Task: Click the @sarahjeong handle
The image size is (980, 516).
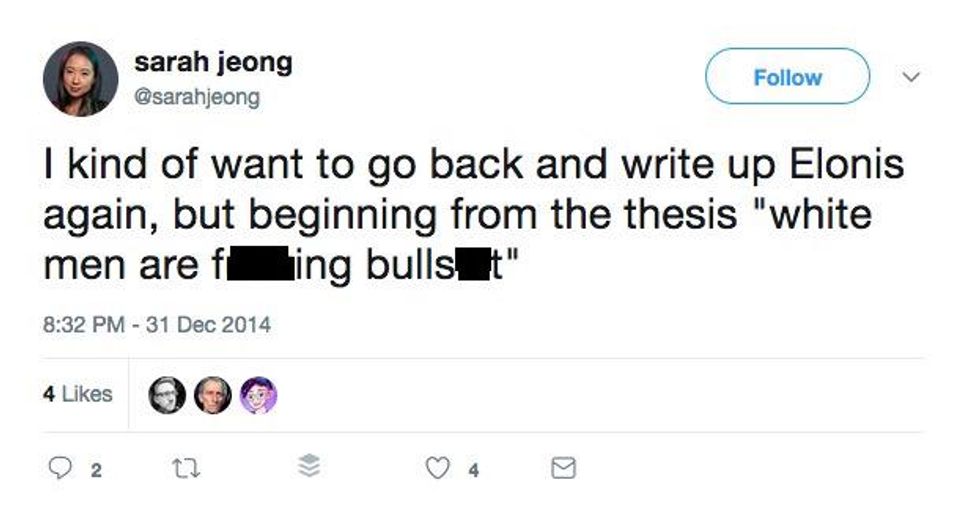Action: [196, 97]
